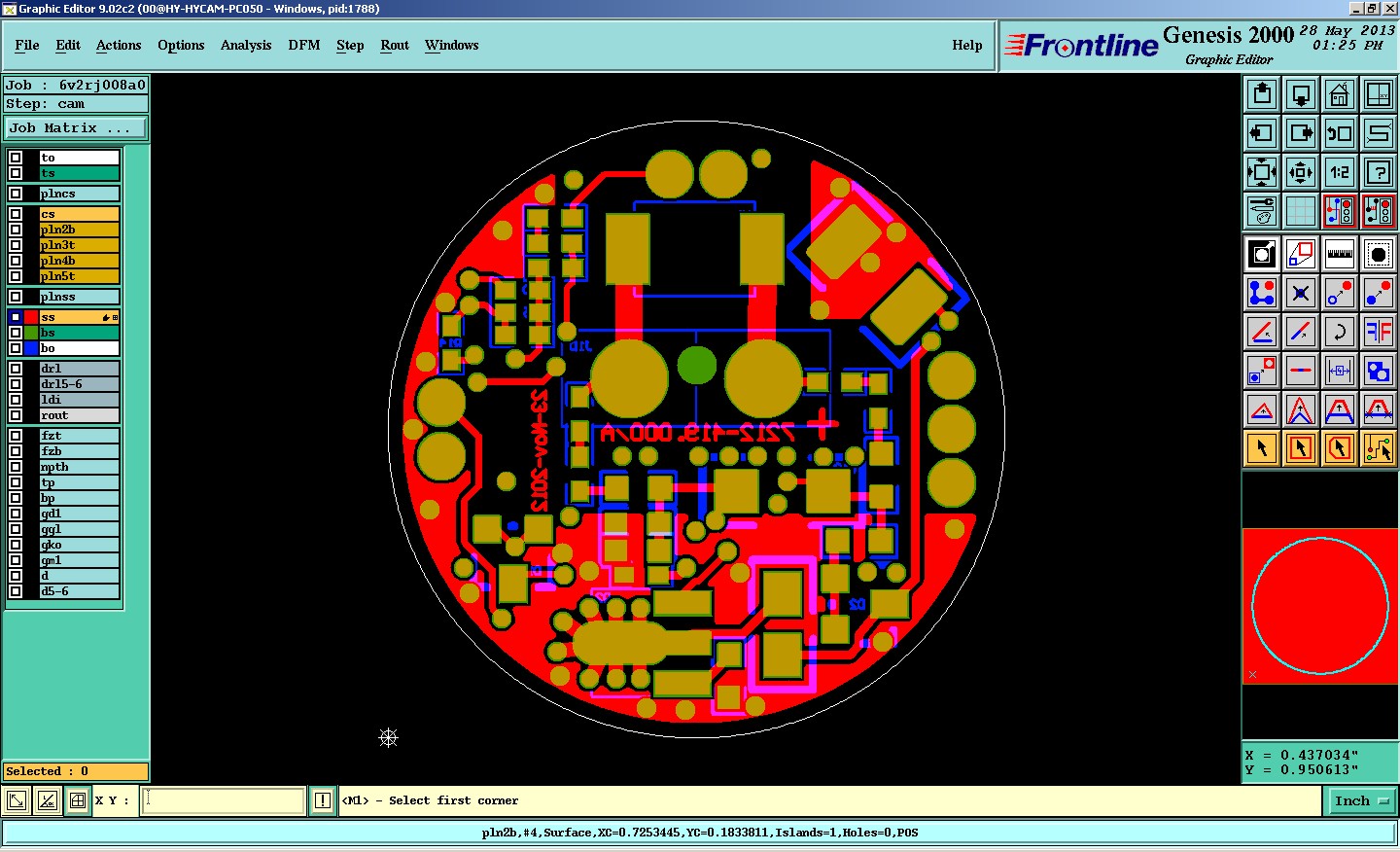This screenshot has width=1400, height=852.
Task: Toggle the 'plncs' layer checkbox
Action: pos(16,194)
